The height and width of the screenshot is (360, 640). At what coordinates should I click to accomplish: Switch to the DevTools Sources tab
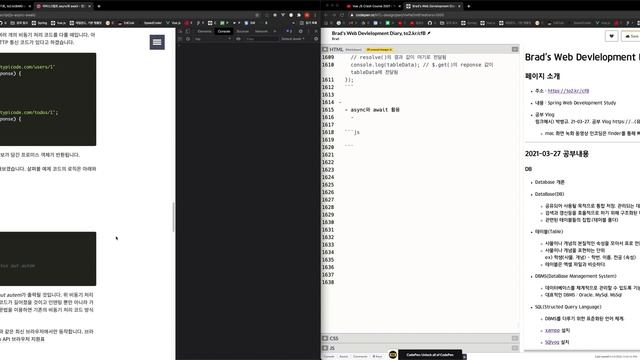pos(242,31)
